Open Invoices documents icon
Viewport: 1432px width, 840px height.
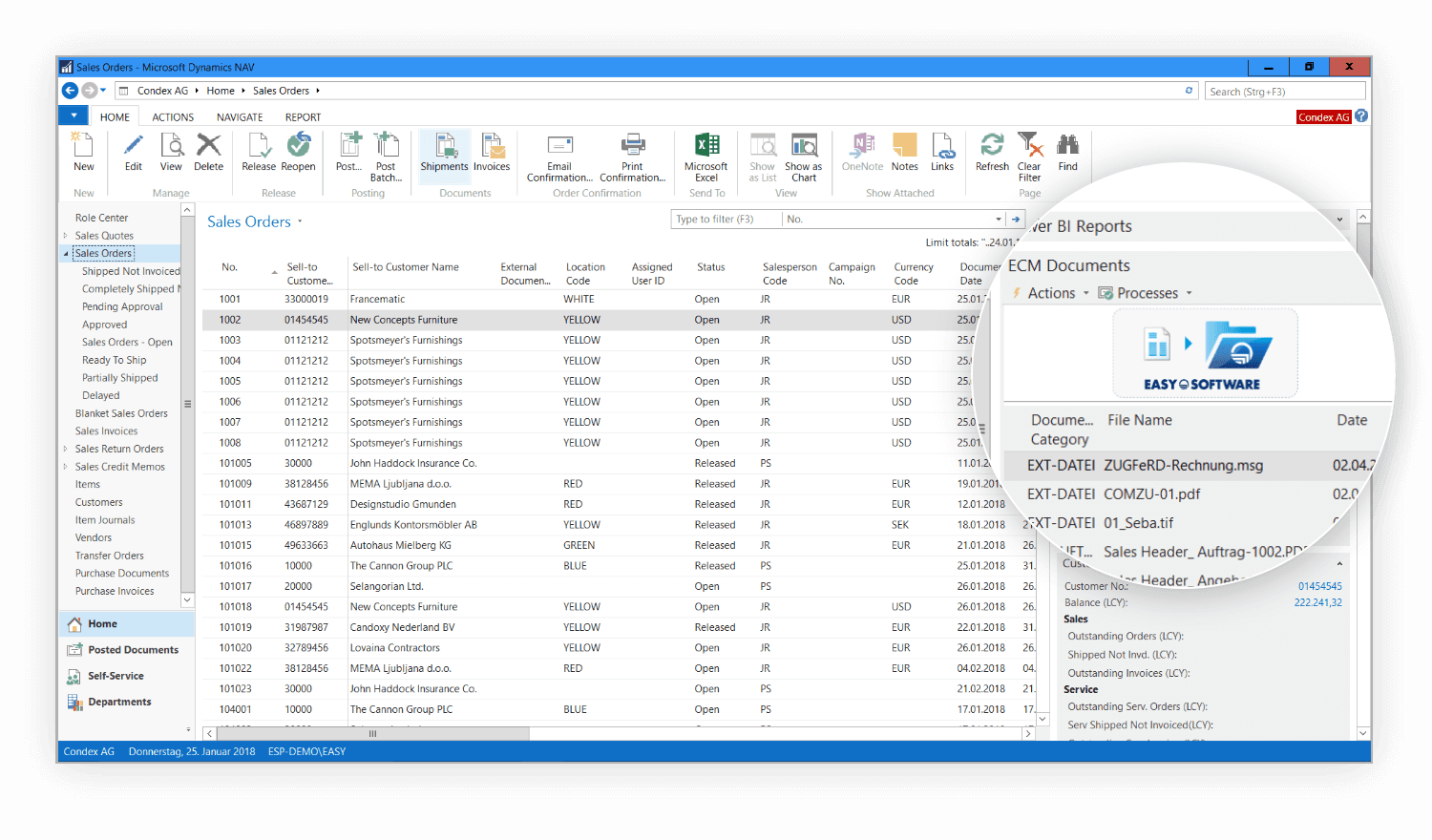492,145
